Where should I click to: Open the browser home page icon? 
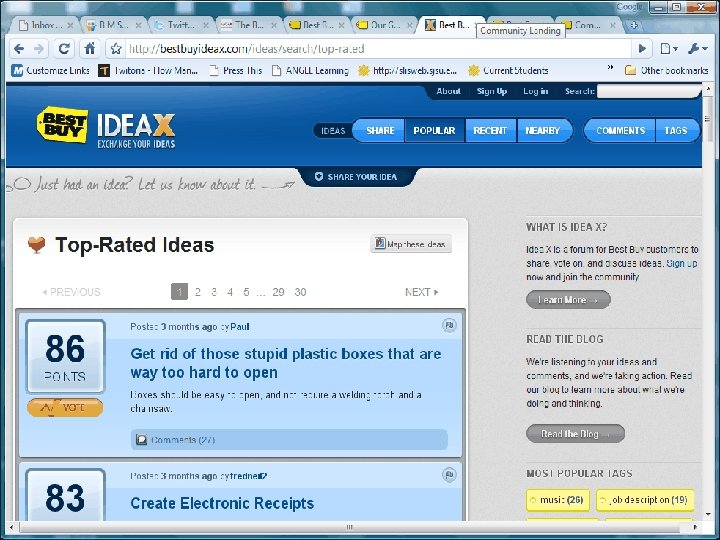pos(90,49)
